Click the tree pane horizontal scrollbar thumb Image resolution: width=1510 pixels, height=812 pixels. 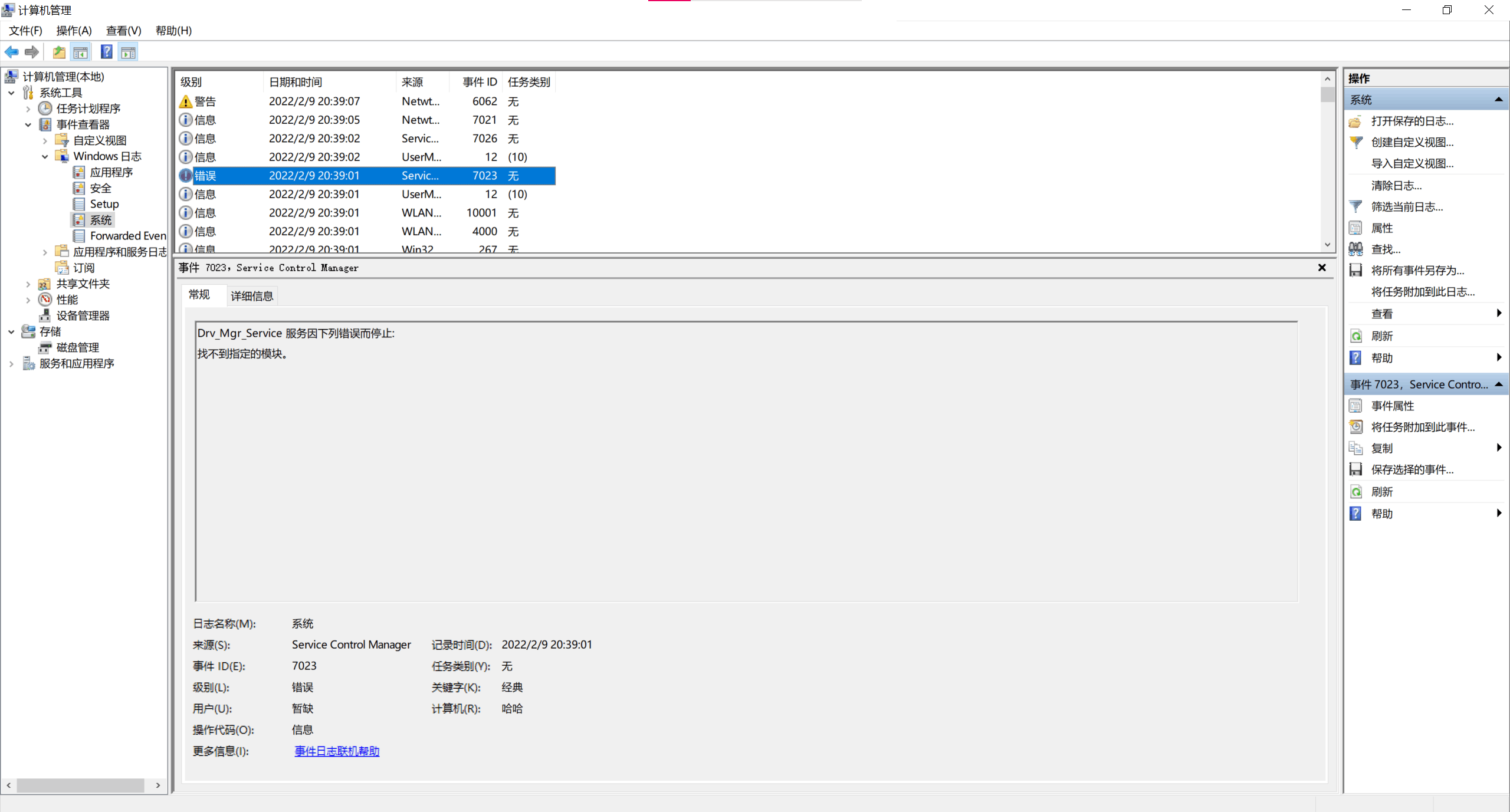[x=80, y=785]
